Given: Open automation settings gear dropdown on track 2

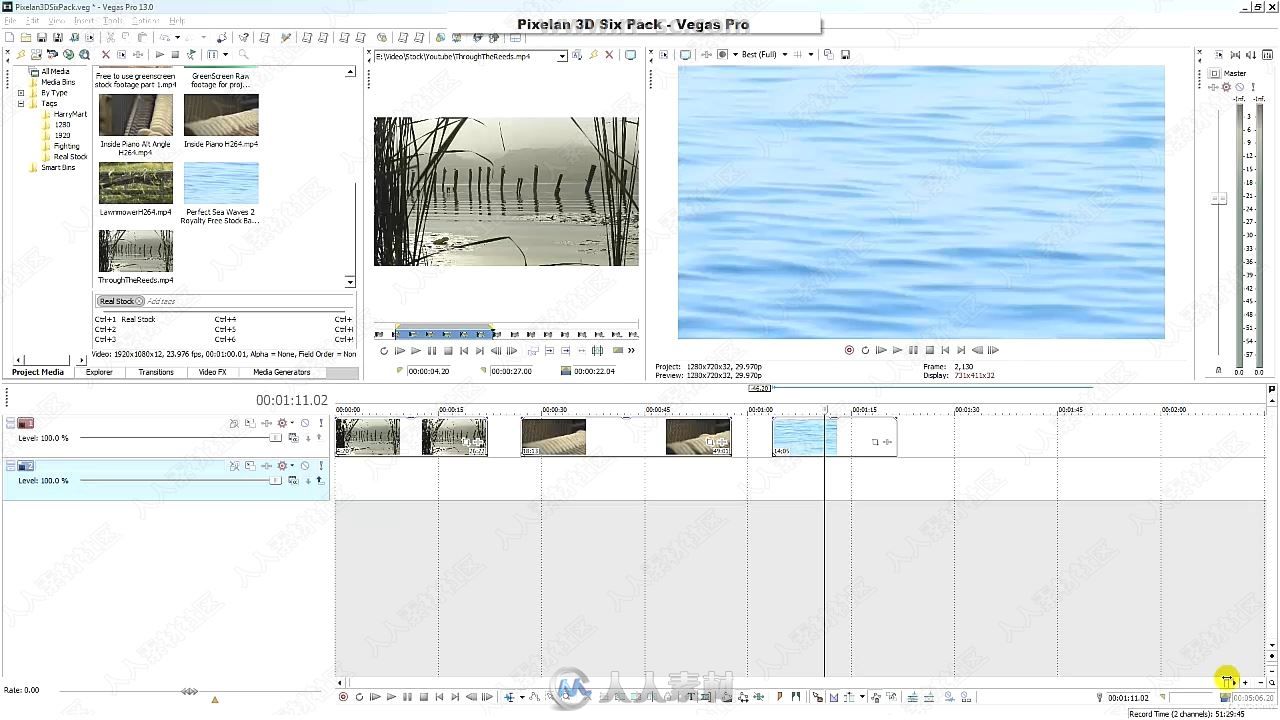Looking at the screenshot, I should click(x=292, y=465).
